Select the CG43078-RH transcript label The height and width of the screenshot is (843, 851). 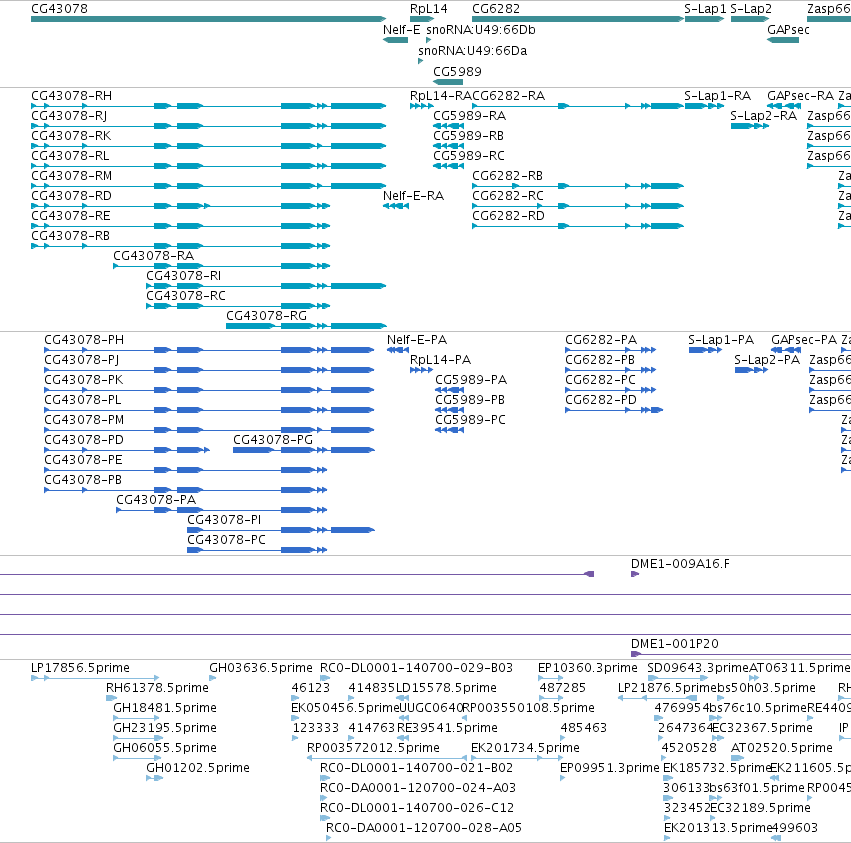coord(72,96)
